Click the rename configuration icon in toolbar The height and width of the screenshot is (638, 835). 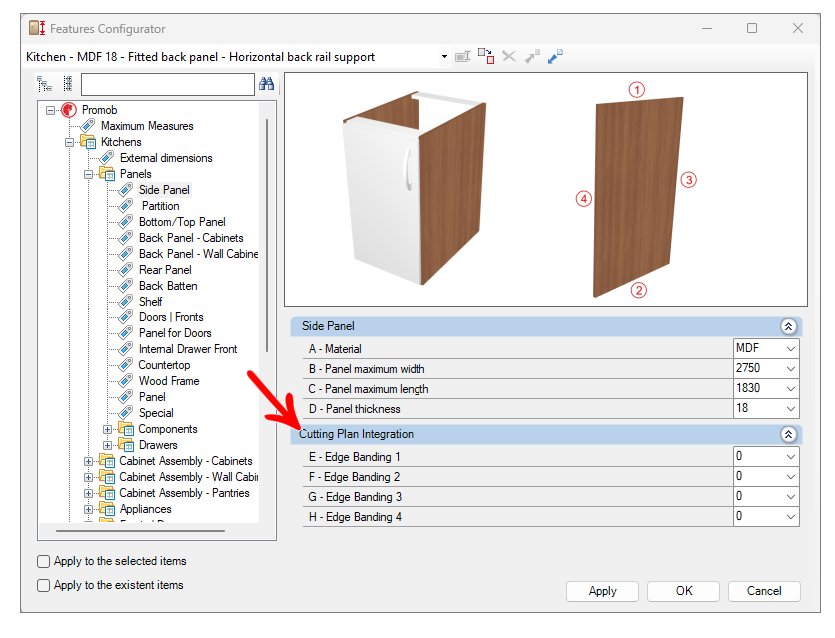coord(462,56)
